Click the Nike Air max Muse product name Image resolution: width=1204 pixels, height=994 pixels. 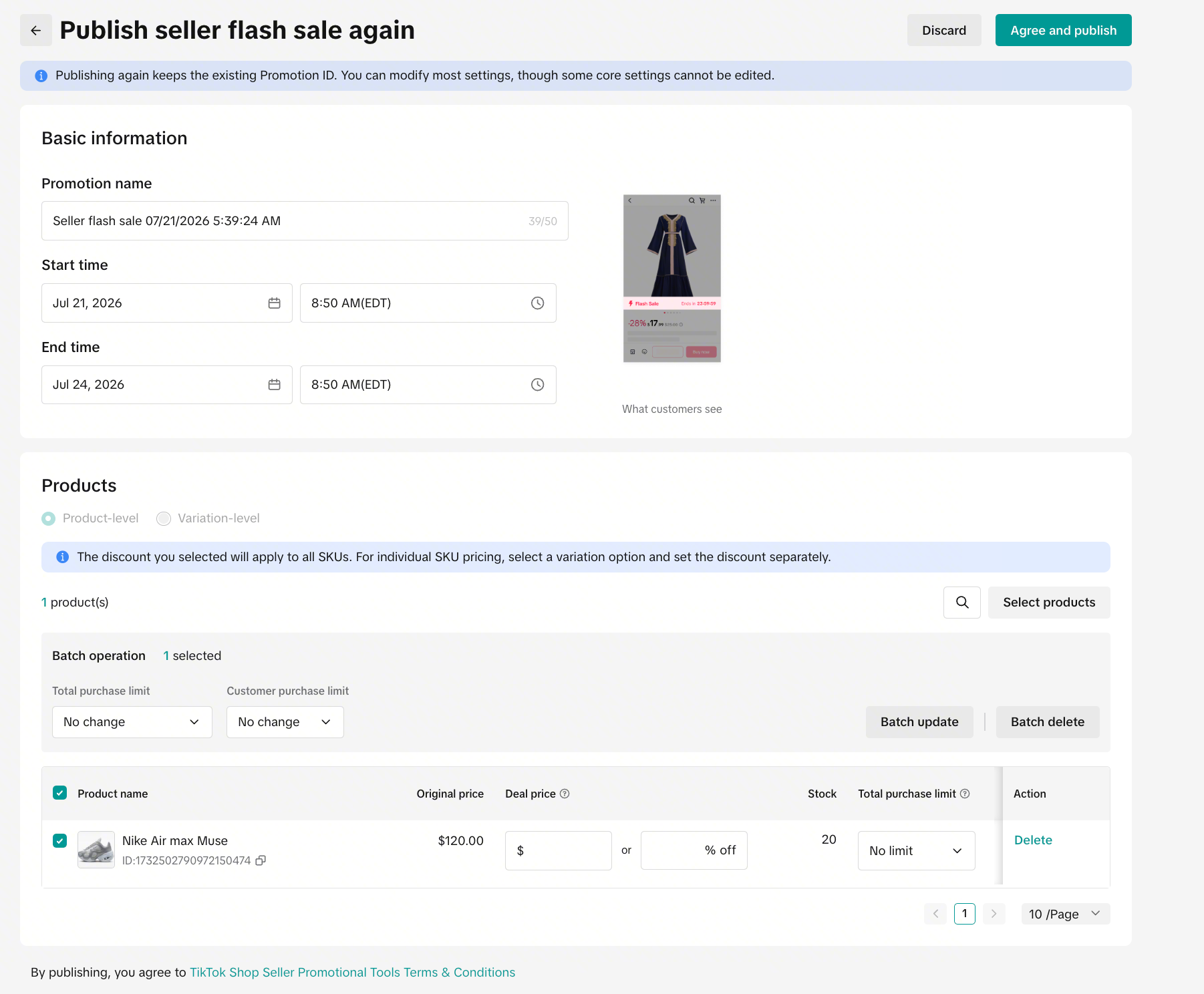point(175,841)
